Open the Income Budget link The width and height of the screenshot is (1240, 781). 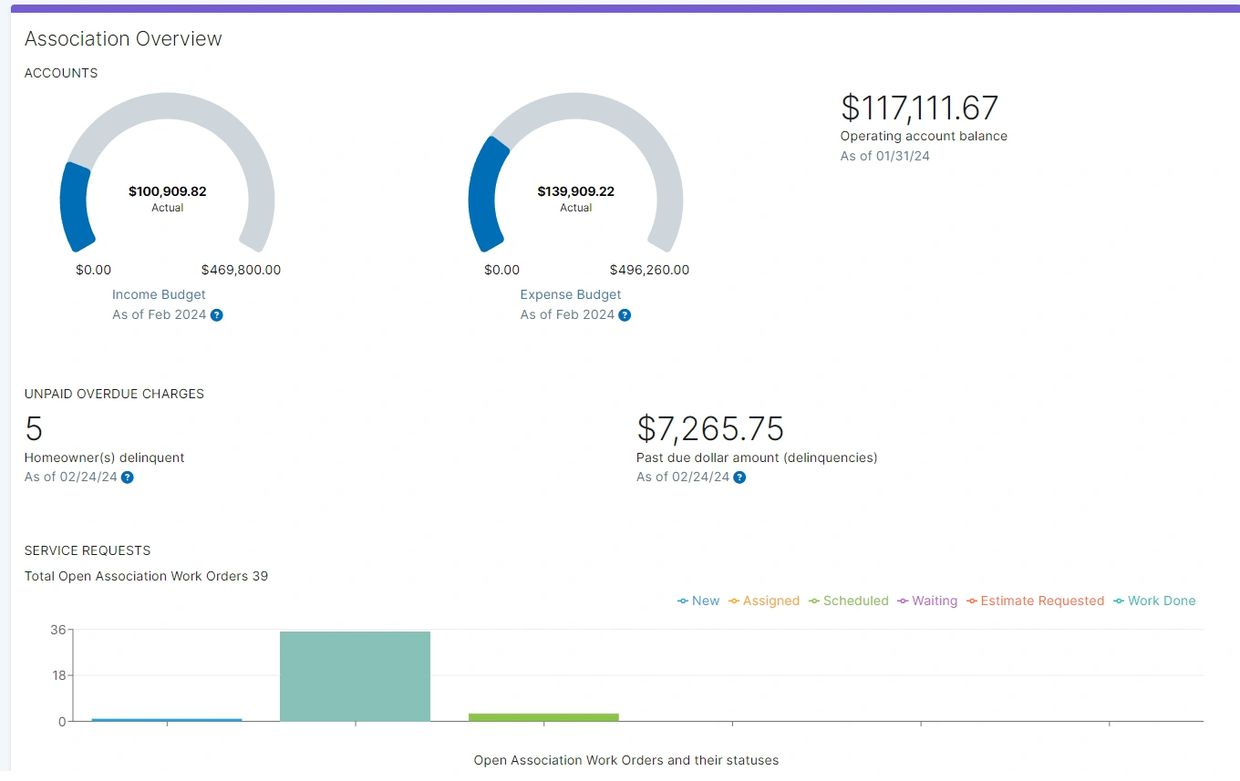coord(159,295)
